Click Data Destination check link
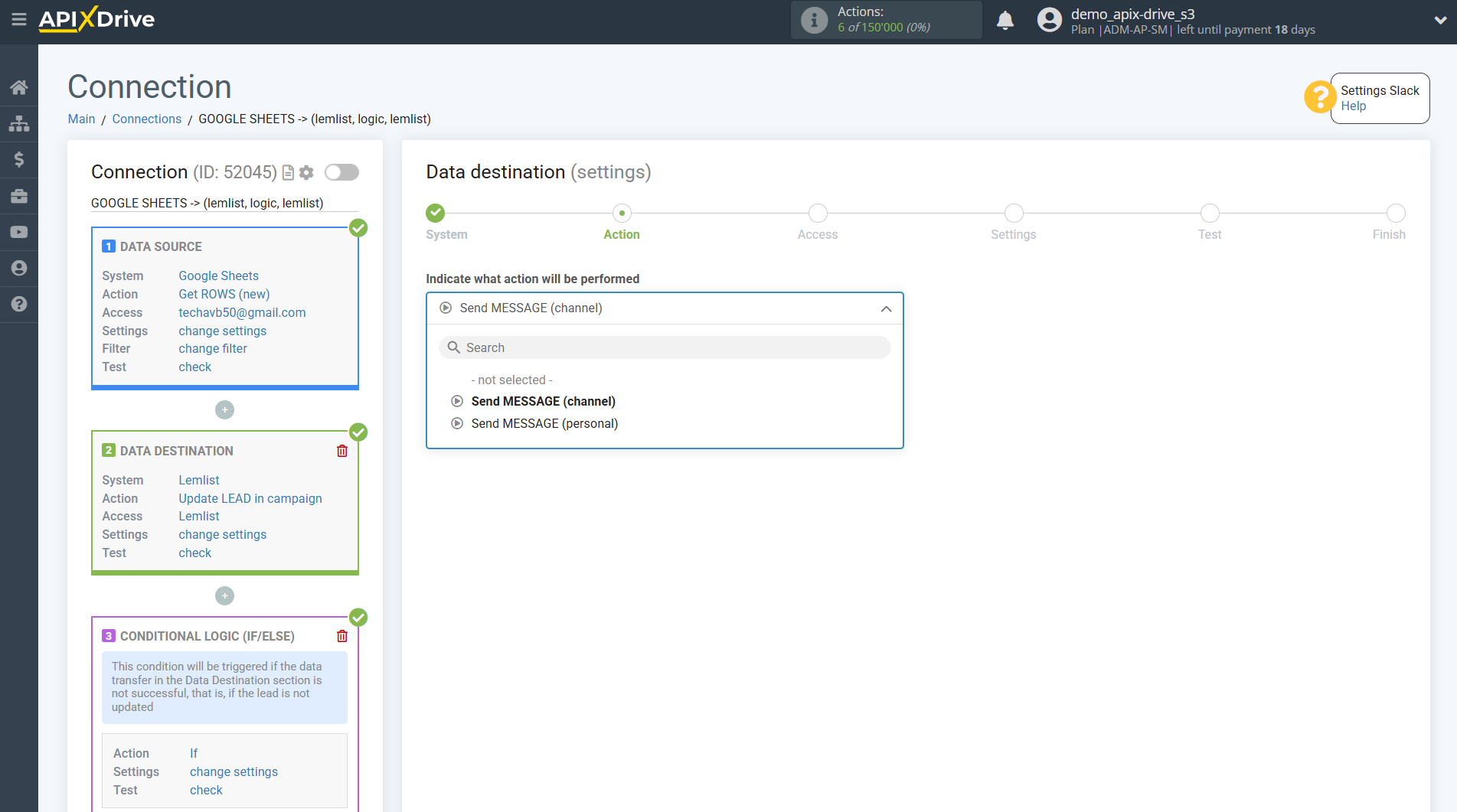This screenshot has width=1457, height=812. (x=194, y=553)
